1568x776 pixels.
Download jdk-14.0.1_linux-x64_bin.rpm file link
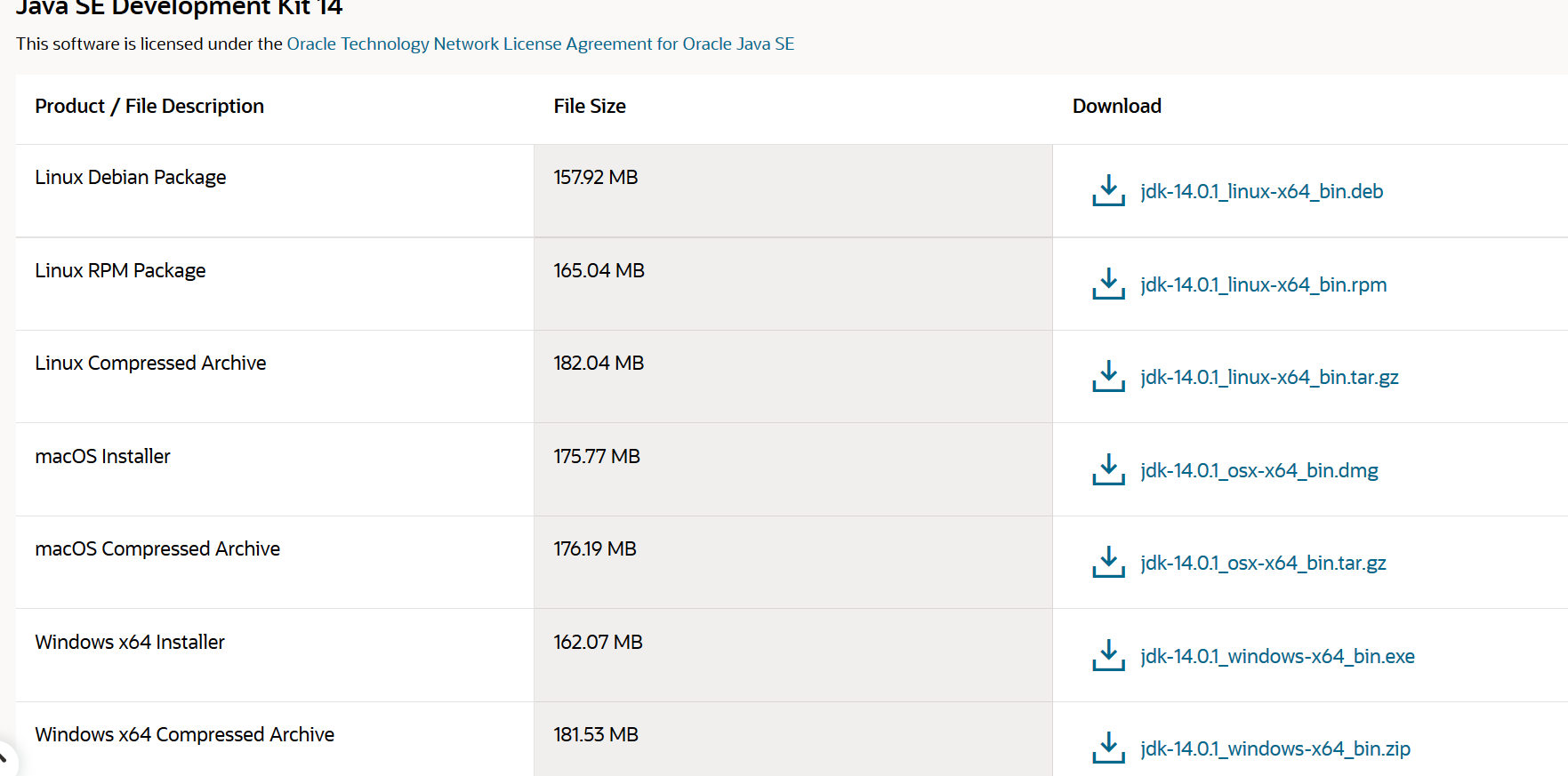click(1263, 284)
